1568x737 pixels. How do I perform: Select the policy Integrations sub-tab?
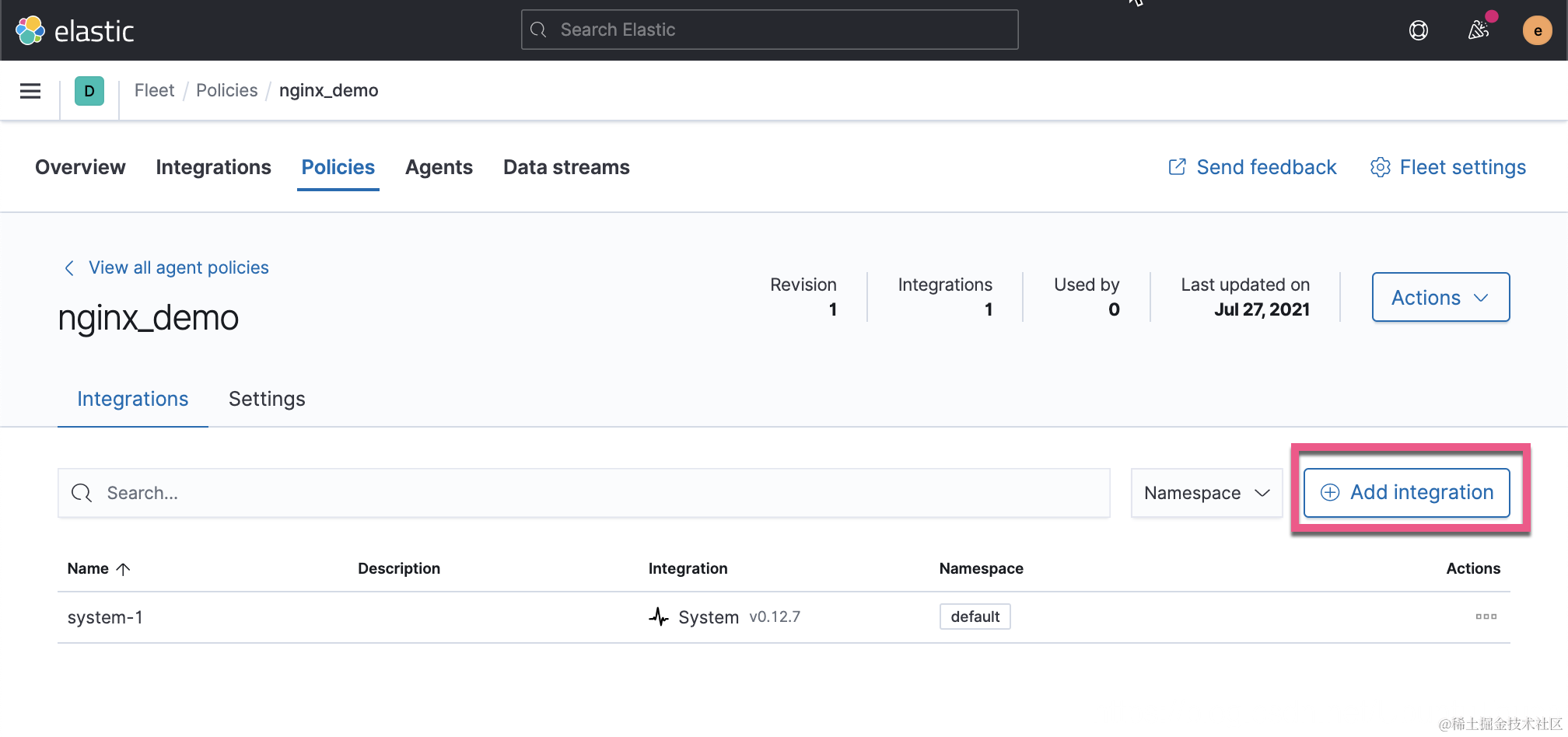(x=133, y=399)
